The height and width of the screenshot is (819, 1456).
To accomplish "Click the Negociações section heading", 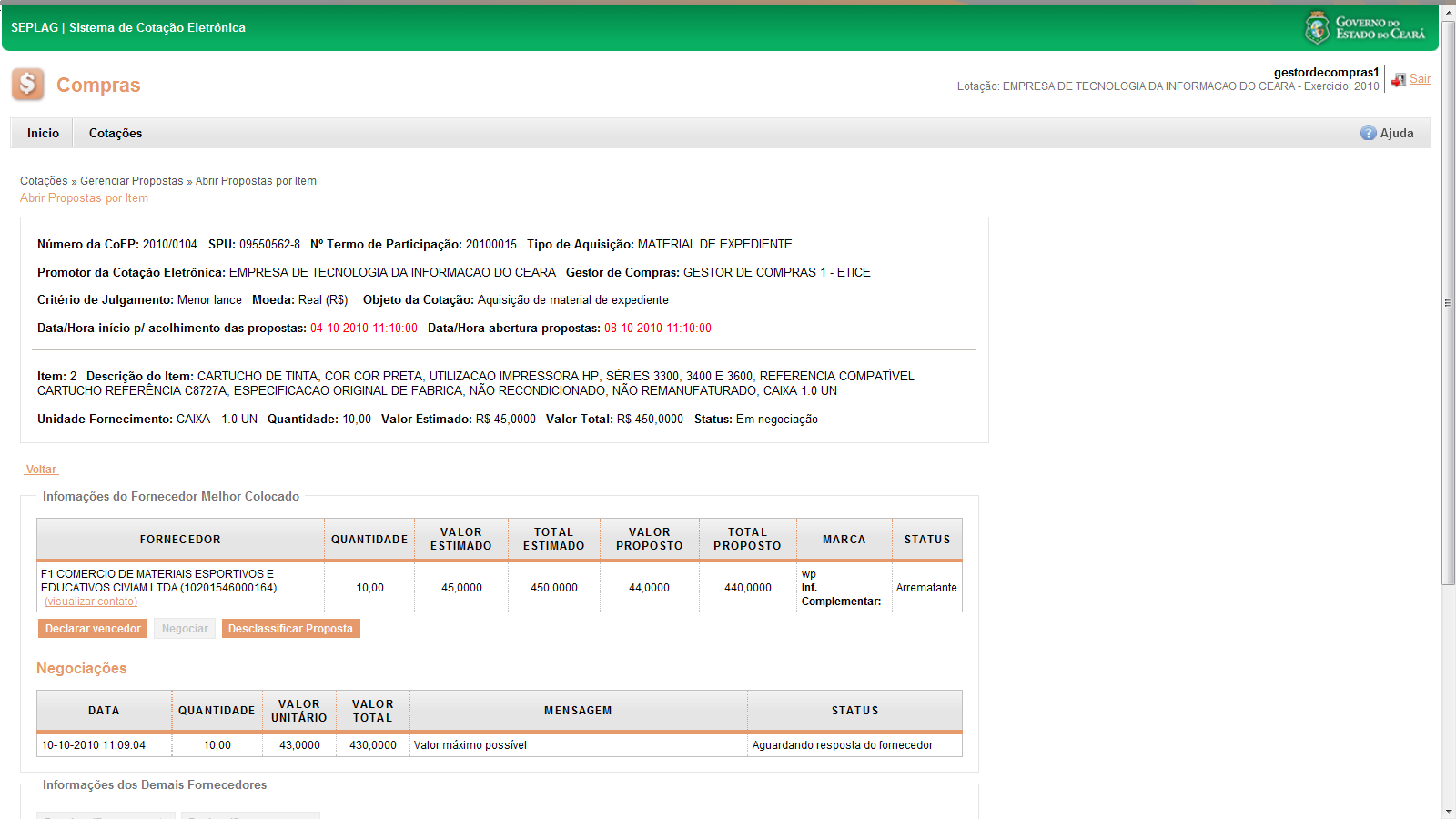I will [x=82, y=669].
